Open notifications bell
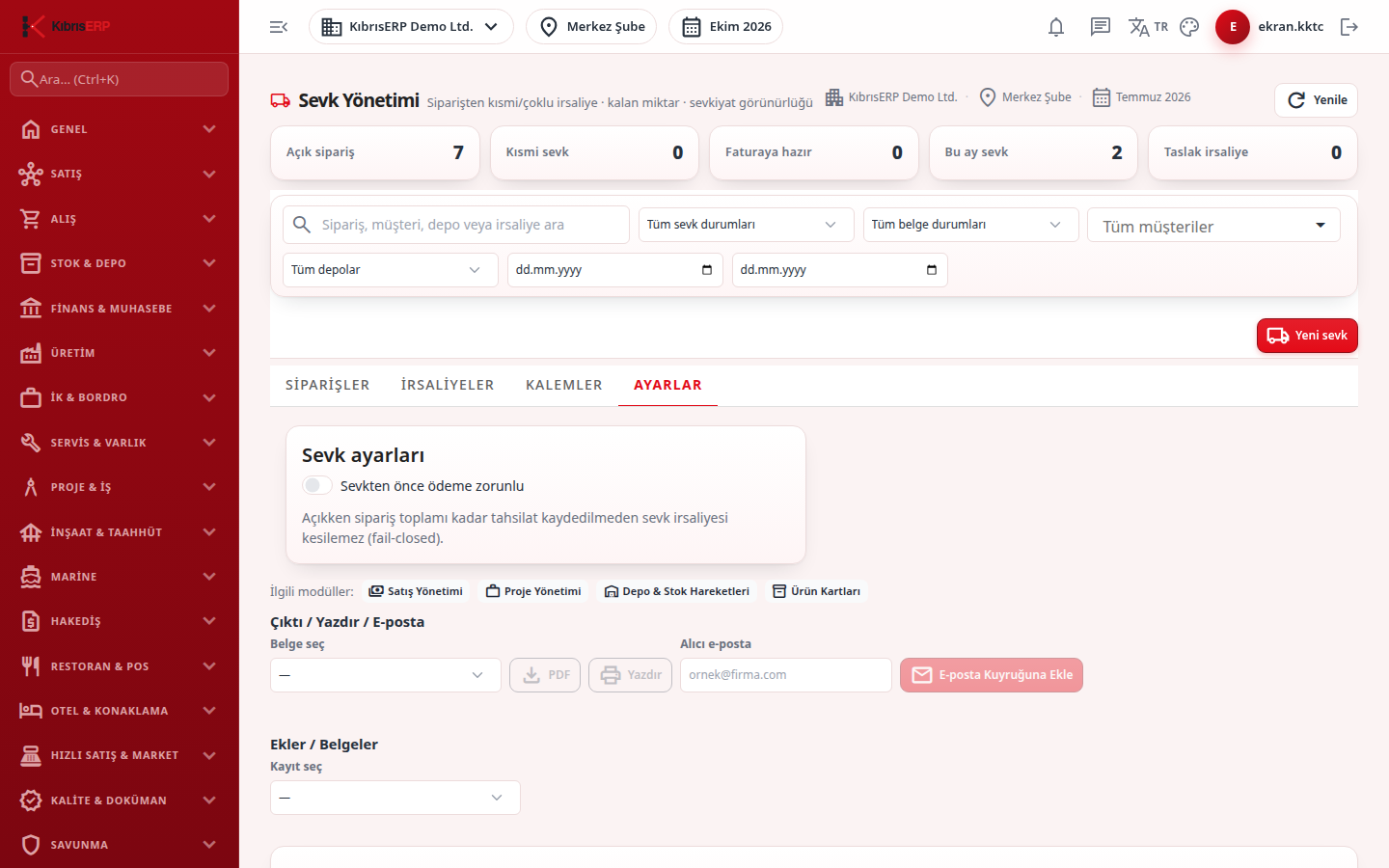Image resolution: width=1389 pixels, height=868 pixels. coord(1056,27)
